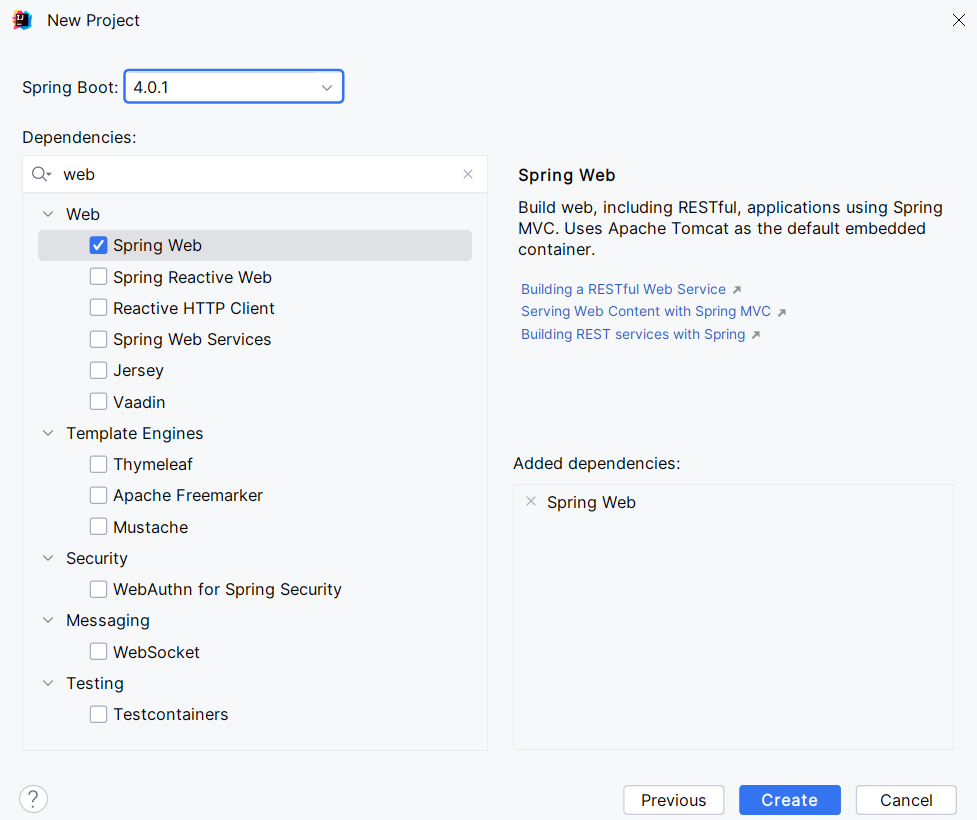Viewport: 977px width, 820px height.
Task: Click the external arrow beside 'Serving Web Content'
Action: (x=781, y=312)
